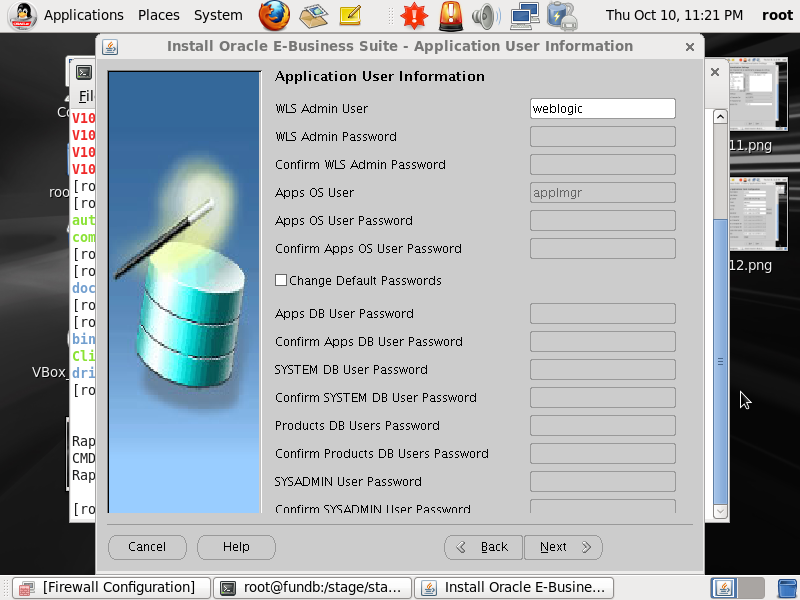This screenshot has width=800, height=600.
Task: Switch to the second workspace in pager
Action: (751, 588)
